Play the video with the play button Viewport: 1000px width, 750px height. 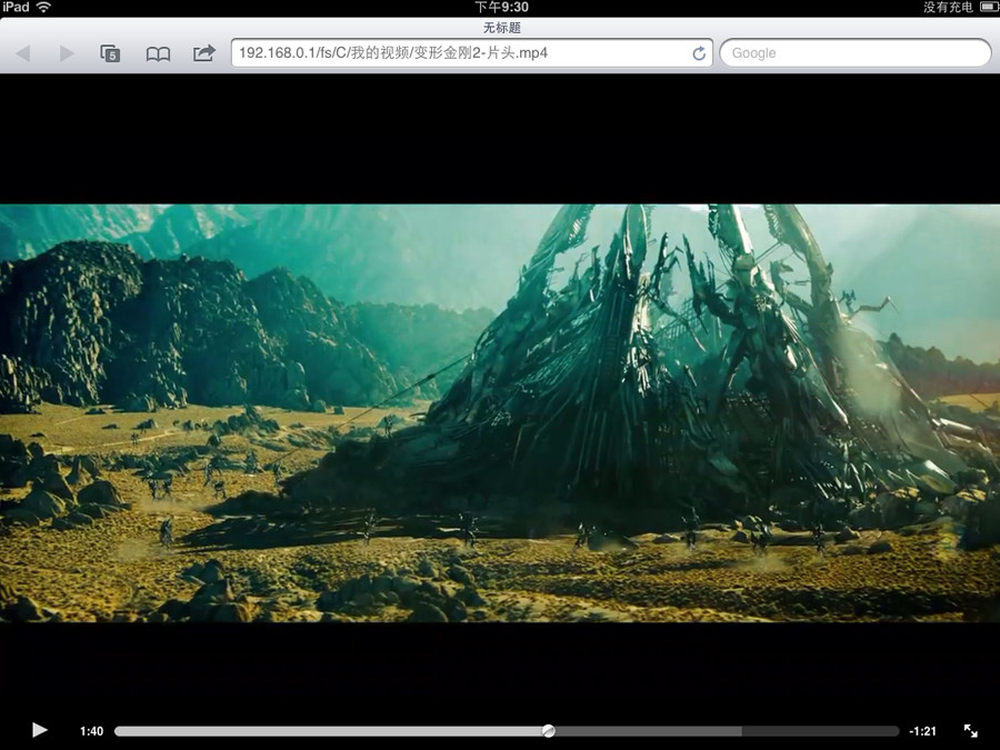click(40, 730)
